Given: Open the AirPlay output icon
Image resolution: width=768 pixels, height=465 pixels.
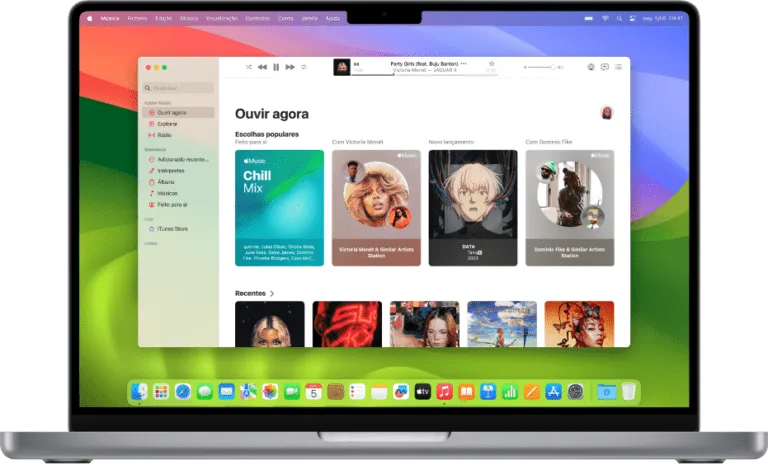Looking at the screenshot, I should pyautogui.click(x=591, y=67).
